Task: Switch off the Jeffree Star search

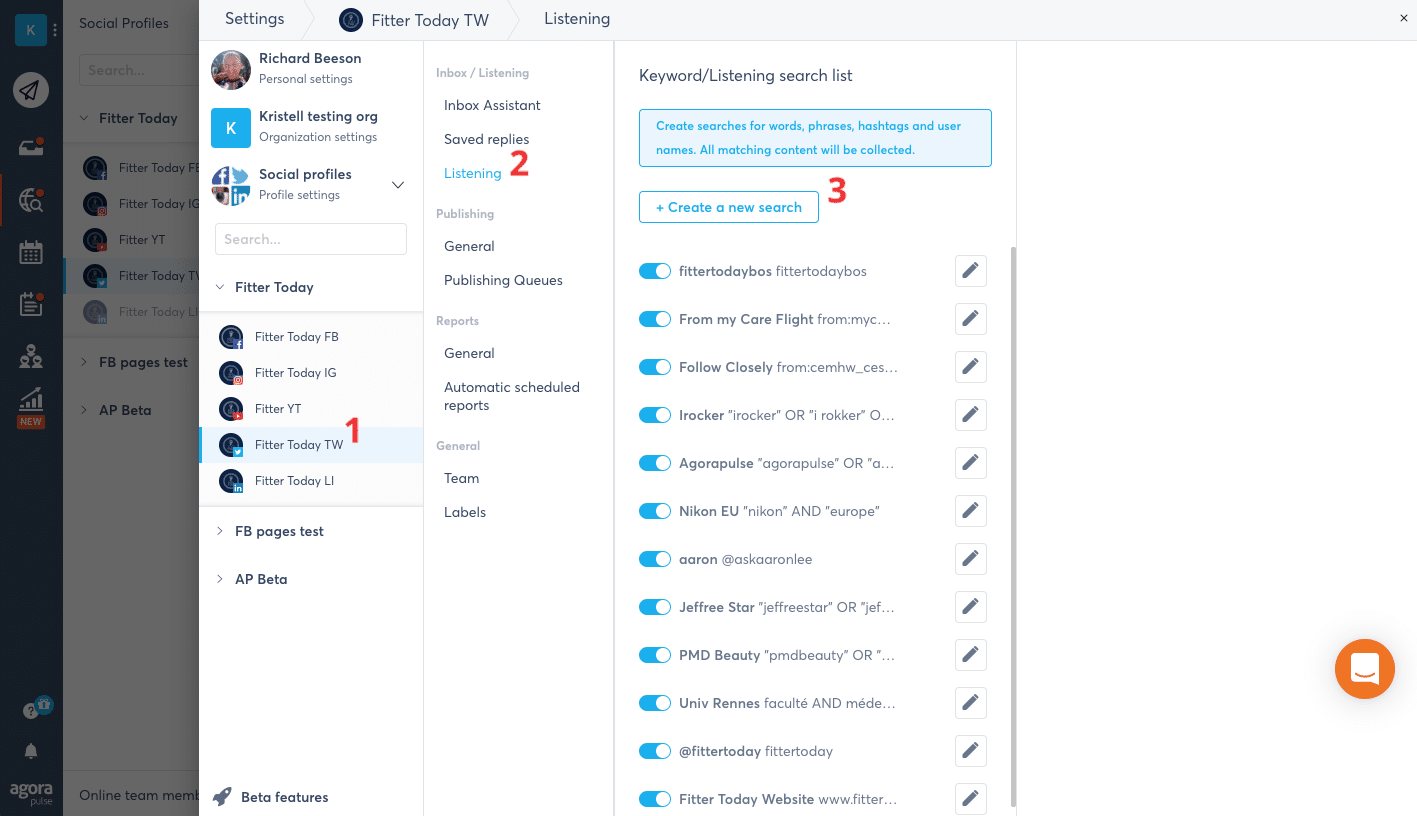Action: coord(655,607)
